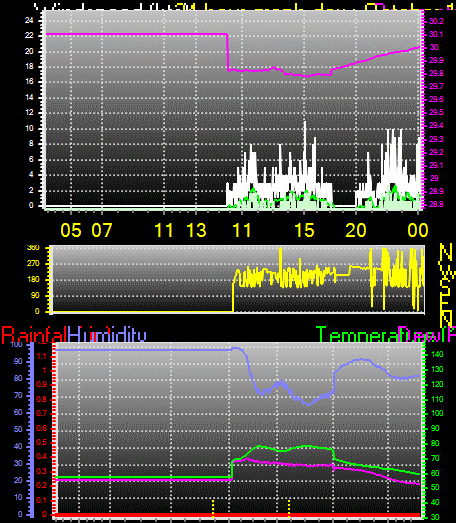This screenshot has width=456, height=523.
Task: Click the 30.1 value on magenta pressure axis
Action: pyautogui.click(x=436, y=34)
